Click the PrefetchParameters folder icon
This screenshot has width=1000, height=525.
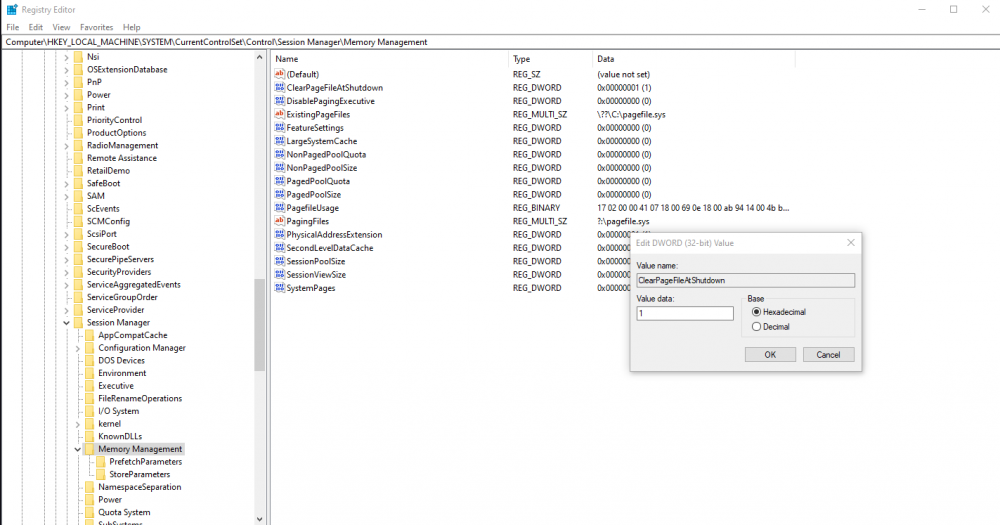(100, 462)
